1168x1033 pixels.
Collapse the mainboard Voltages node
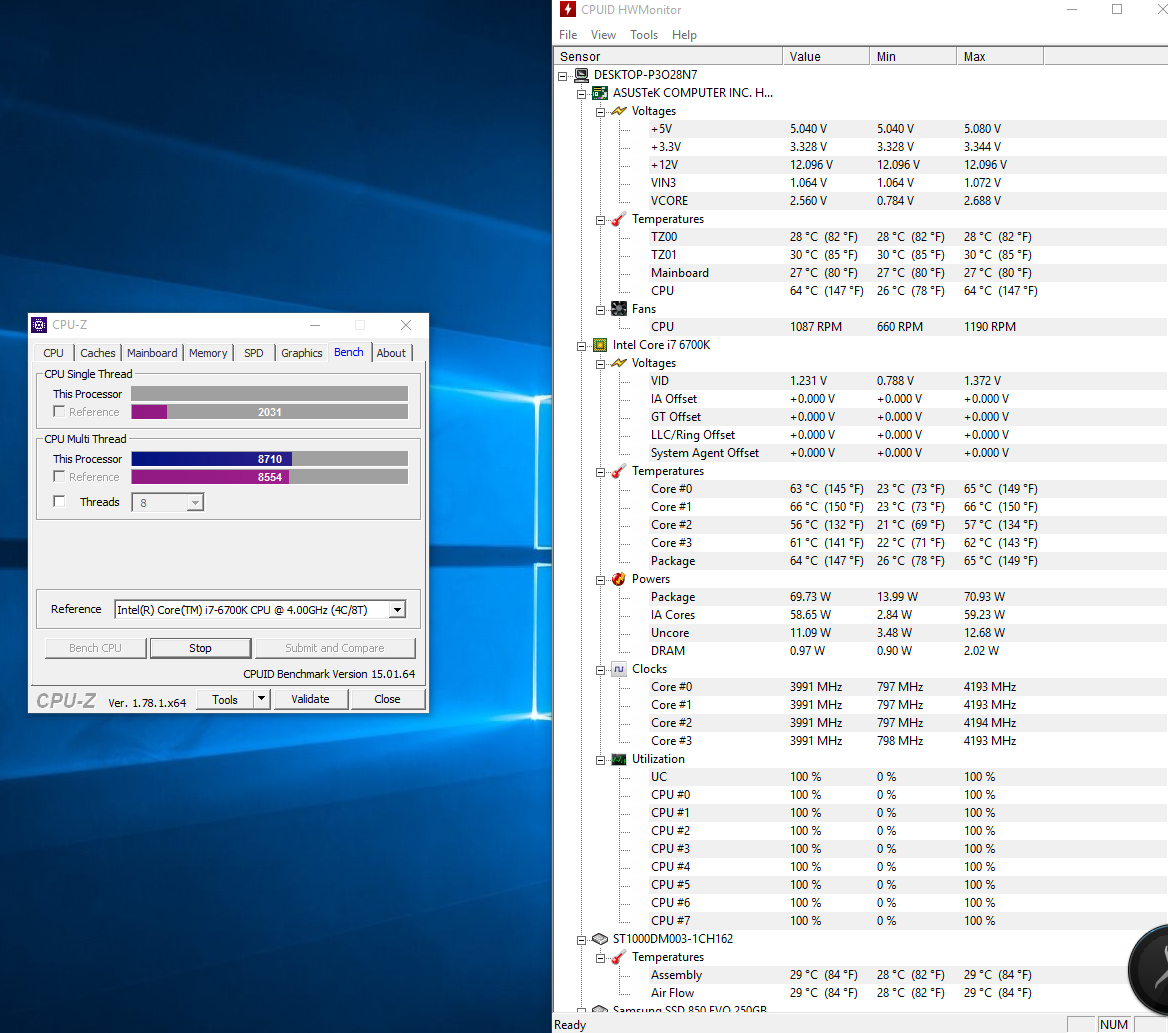point(600,112)
